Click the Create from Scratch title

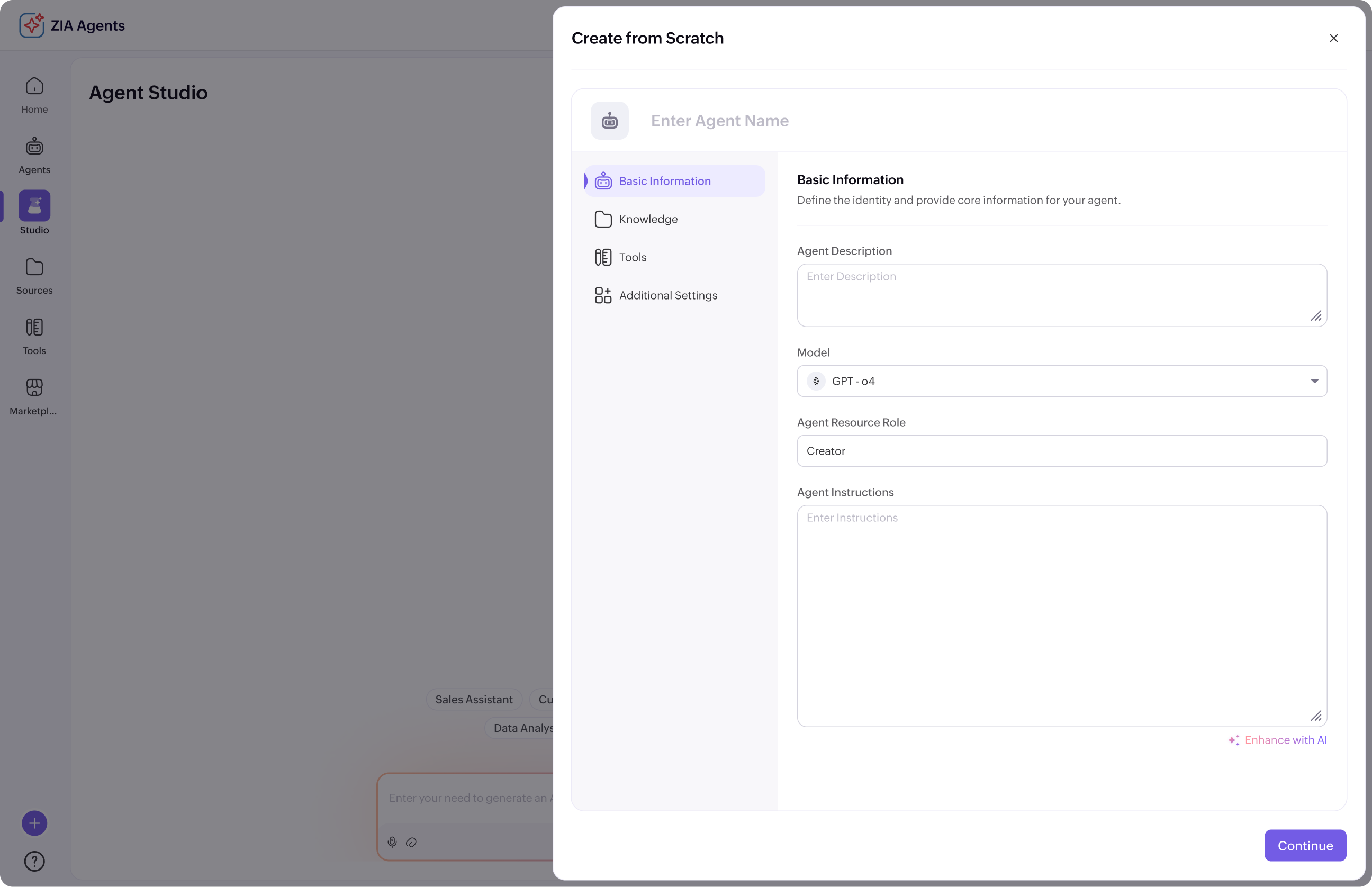coord(647,38)
